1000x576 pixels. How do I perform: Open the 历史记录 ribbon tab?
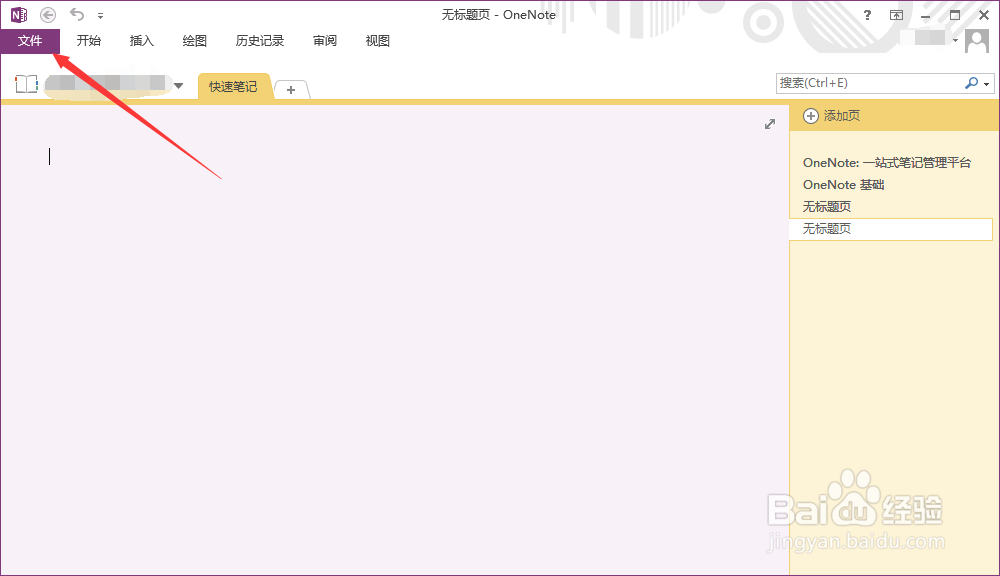click(x=260, y=41)
